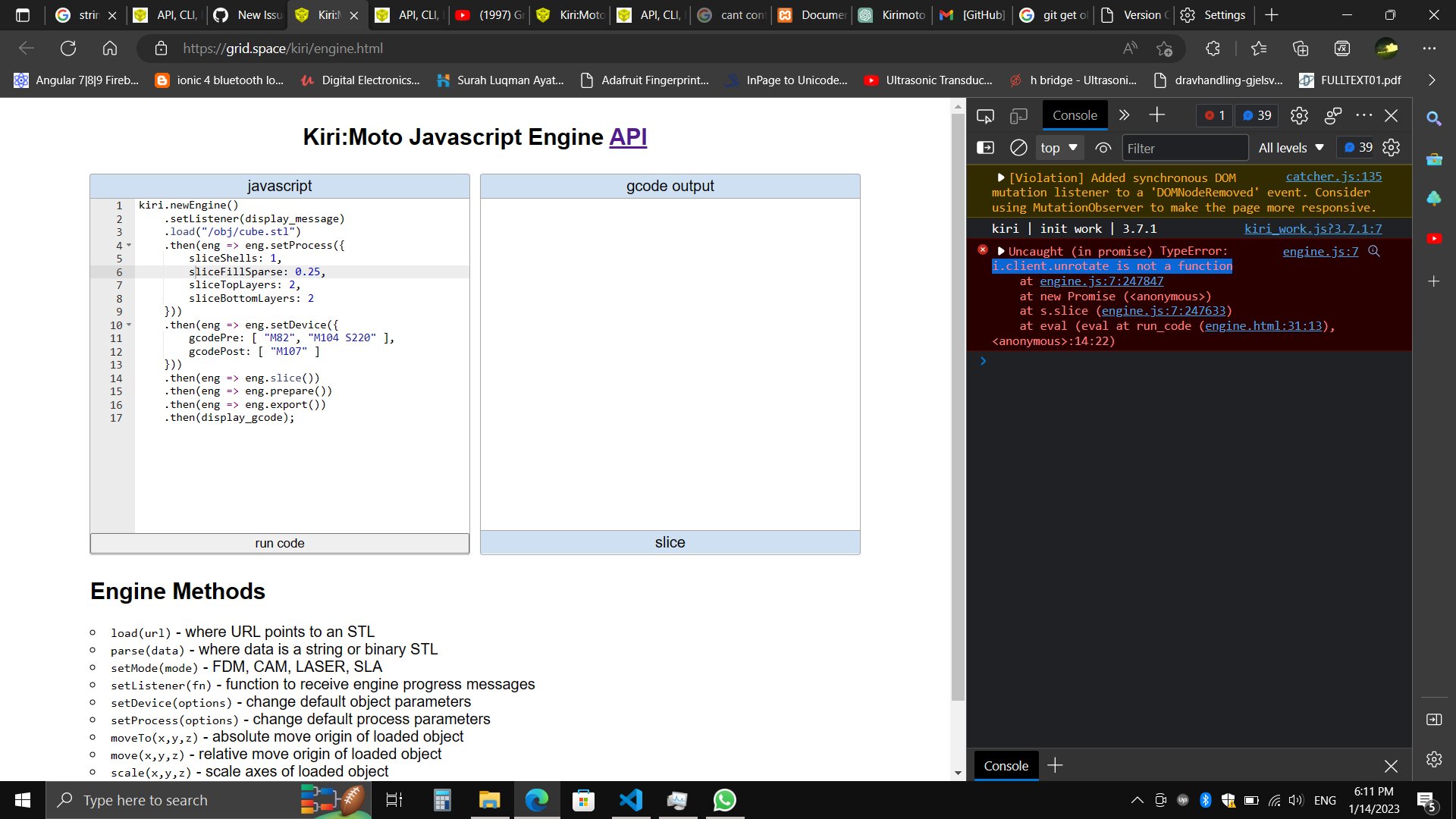Switch to the Console tab in DevTools
Screen dimensions: 1456x819
tap(1075, 115)
